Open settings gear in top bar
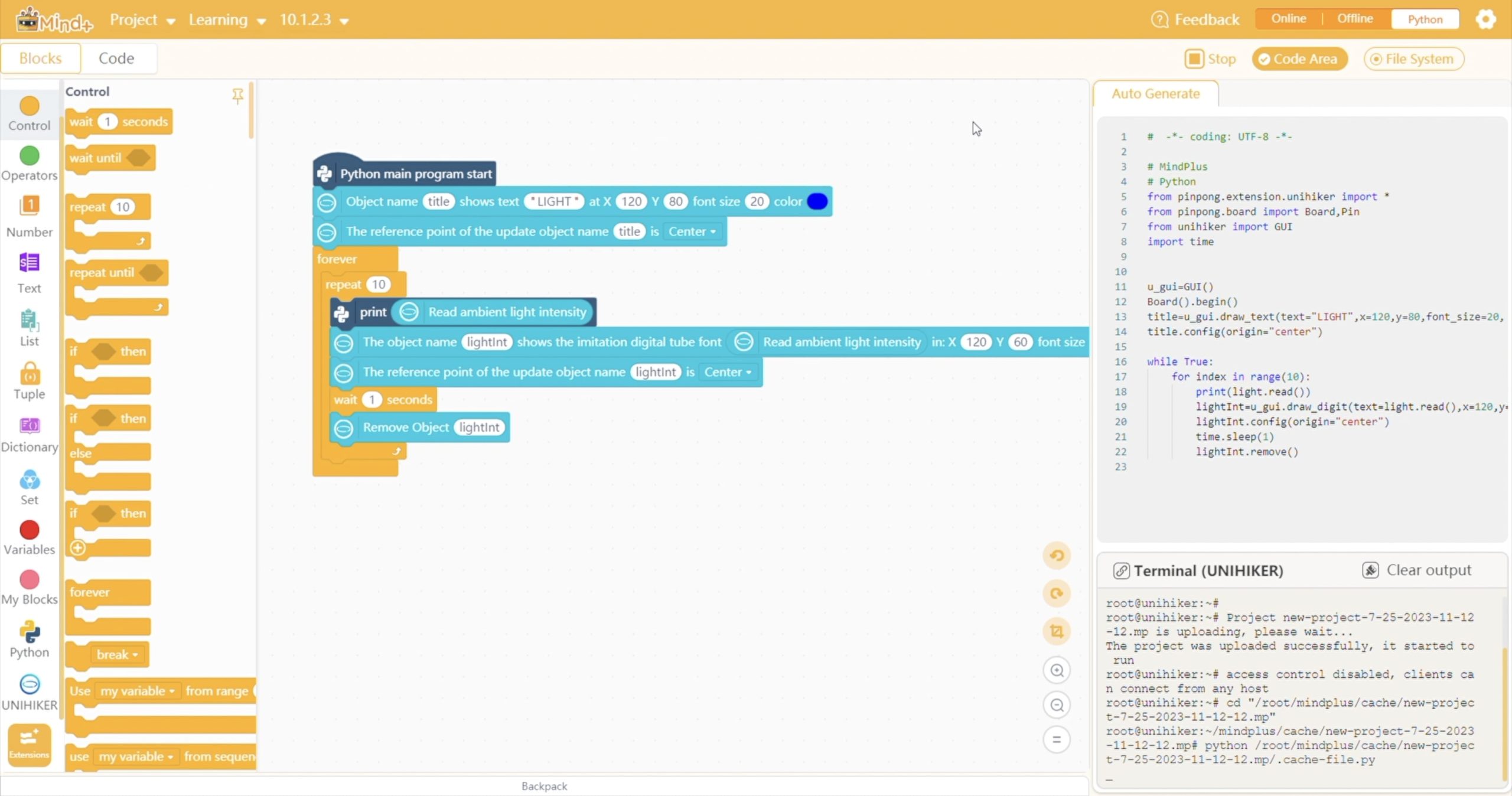Viewport: 1512px width, 796px height. [1485, 19]
